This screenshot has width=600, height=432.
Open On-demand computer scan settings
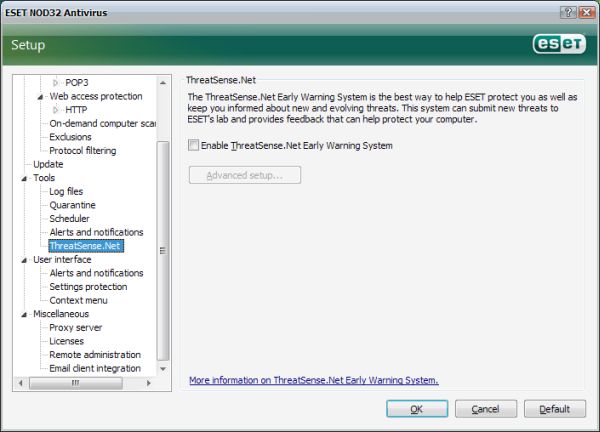[x=102, y=123]
